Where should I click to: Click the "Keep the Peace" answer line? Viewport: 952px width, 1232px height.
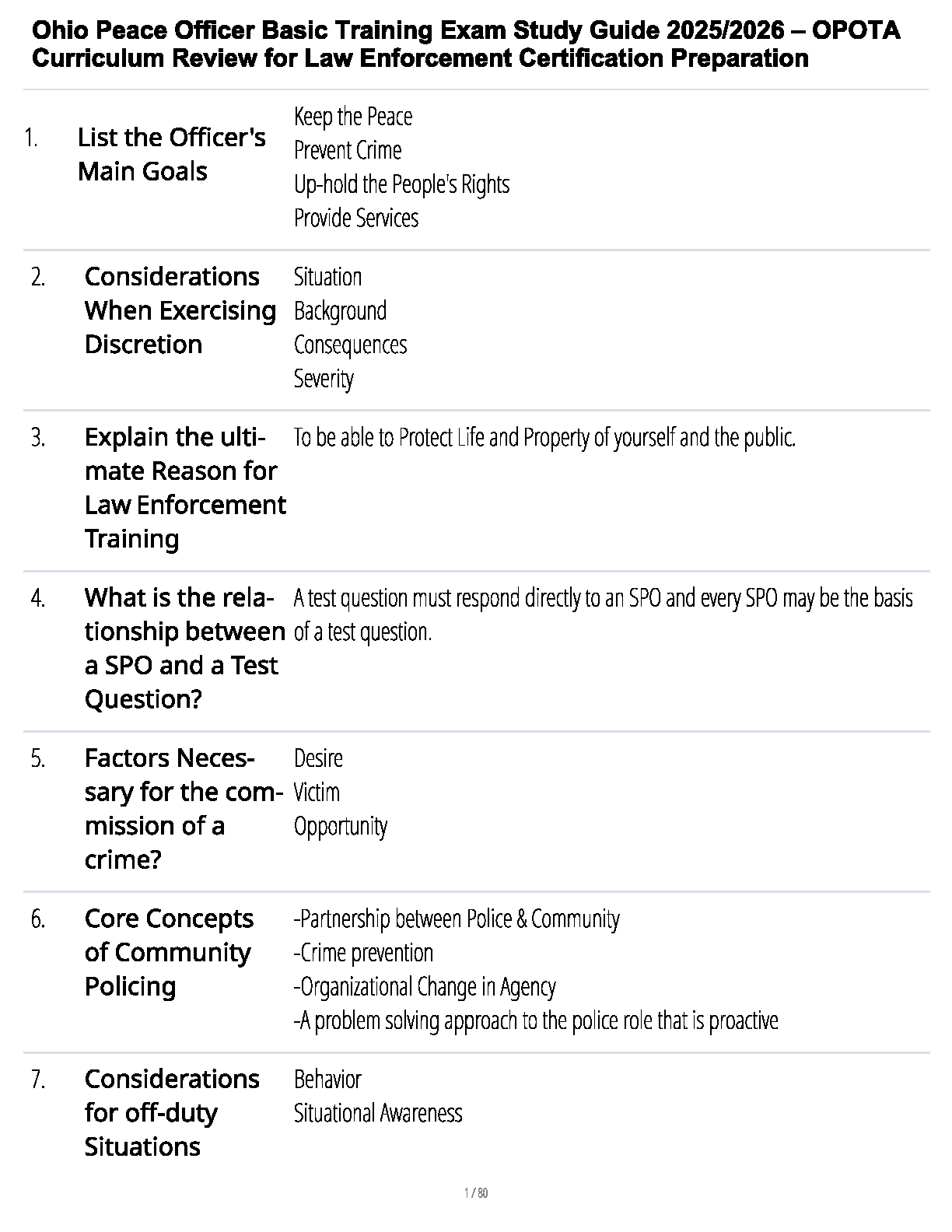(353, 117)
